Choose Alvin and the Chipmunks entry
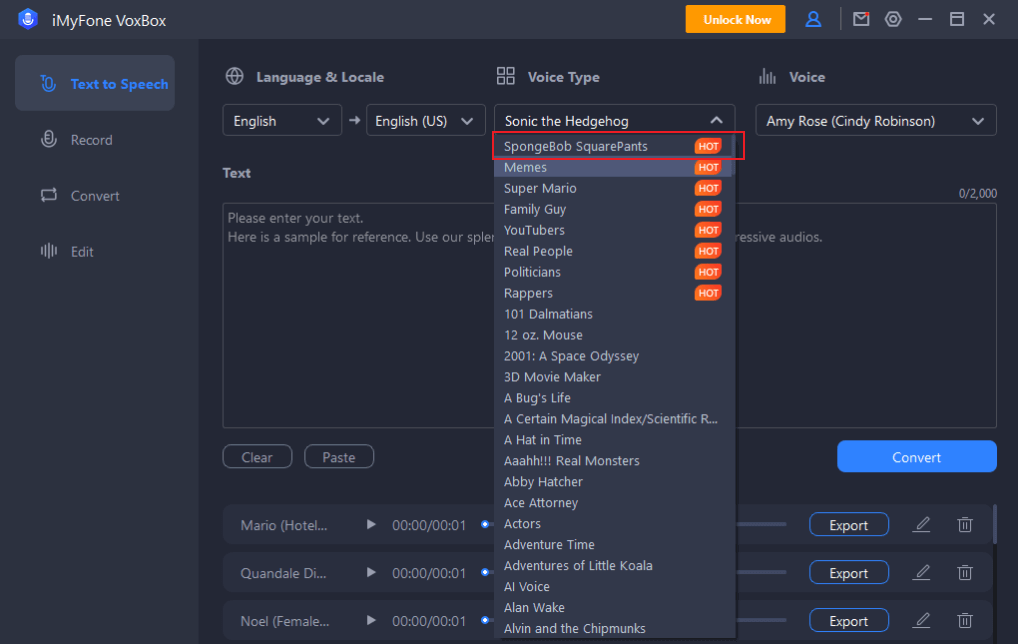The width and height of the screenshot is (1018, 644). coord(613,628)
